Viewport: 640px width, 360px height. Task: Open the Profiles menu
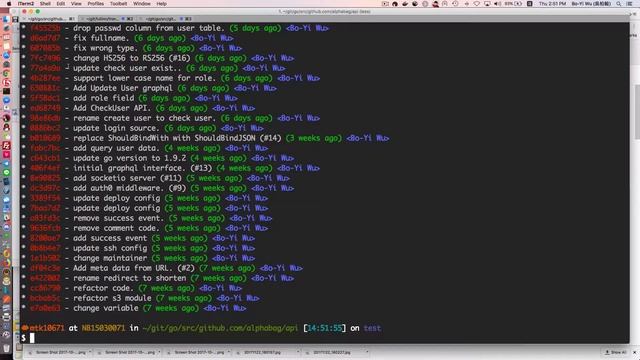[x=96, y=4]
